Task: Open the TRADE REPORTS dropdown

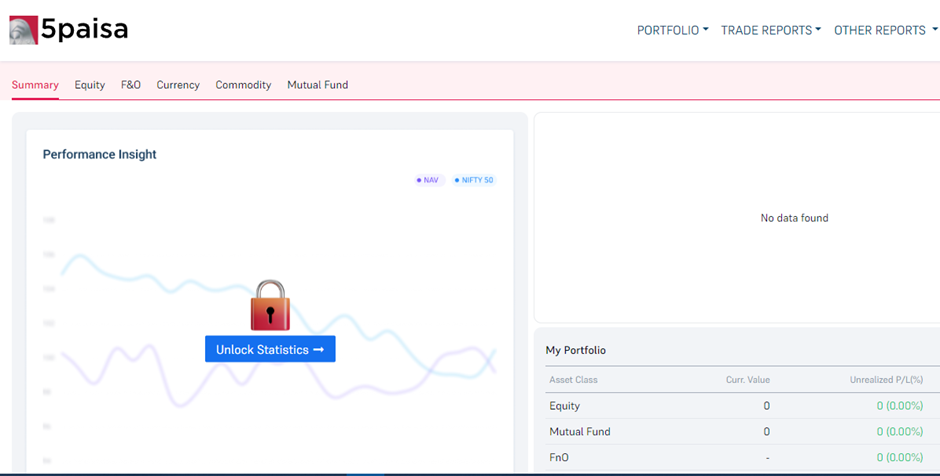Action: coord(770,30)
